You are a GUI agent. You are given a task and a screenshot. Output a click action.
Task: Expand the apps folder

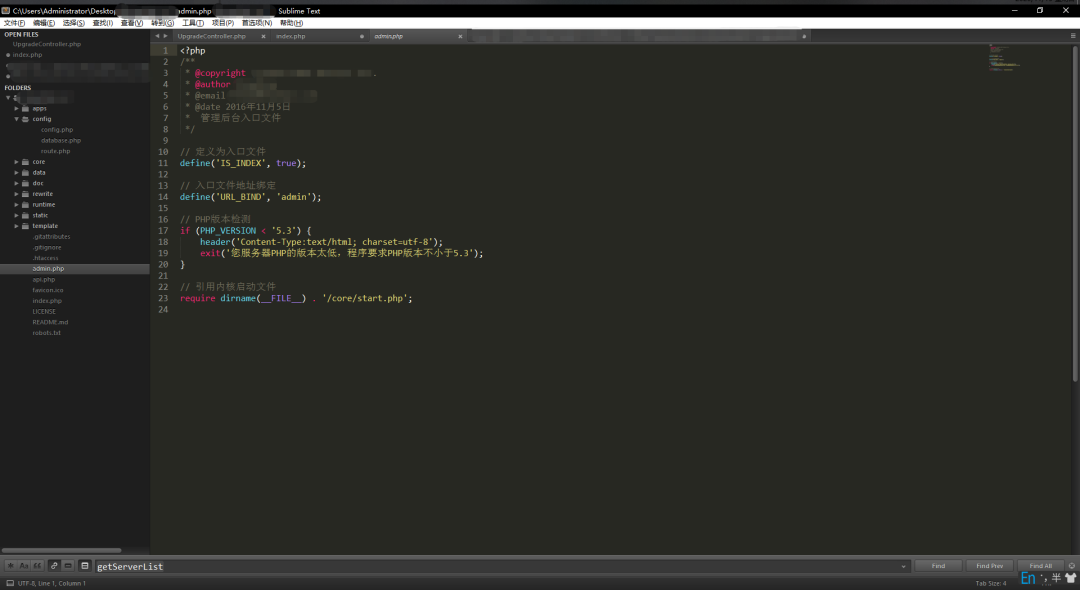[x=17, y=108]
